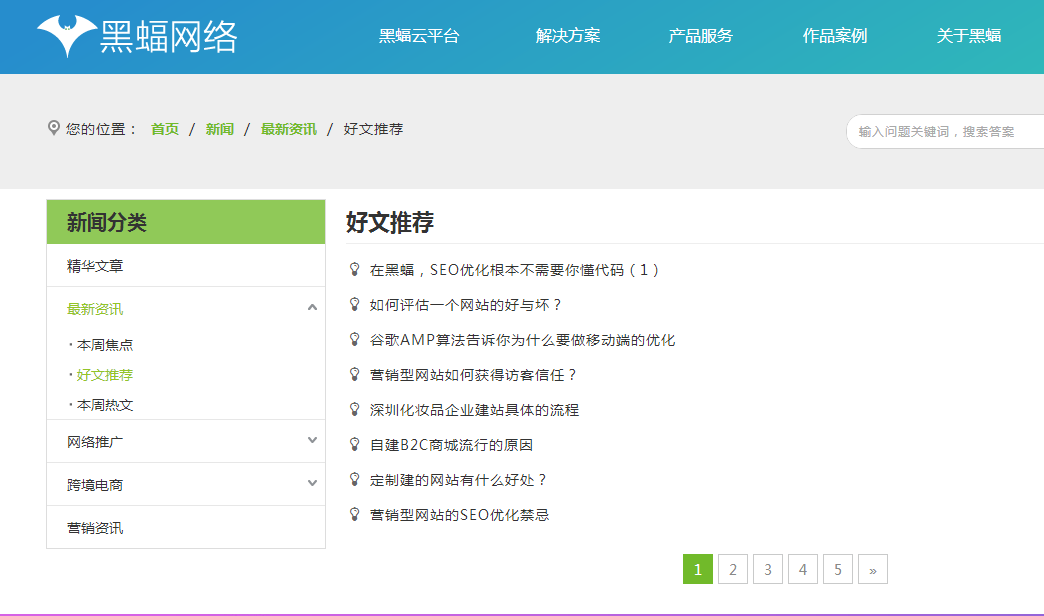Collapse the 最新资讯 category list

click(x=310, y=309)
